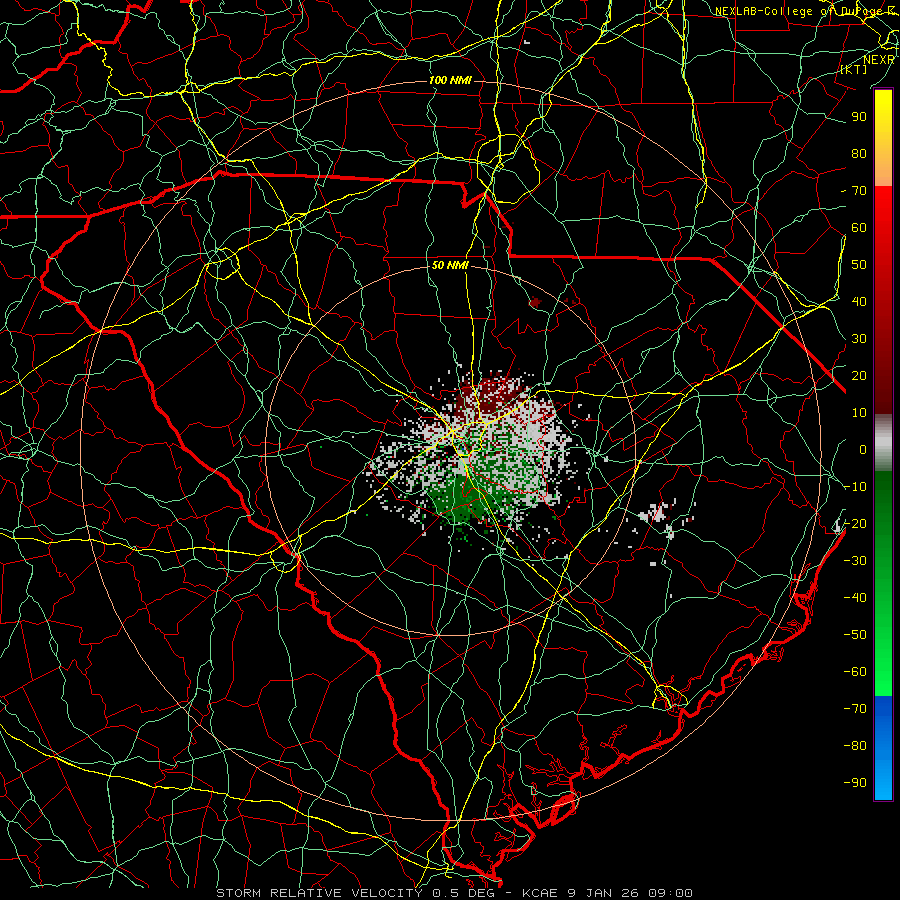Pick the blue segment of the color bar

[x=883, y=748]
